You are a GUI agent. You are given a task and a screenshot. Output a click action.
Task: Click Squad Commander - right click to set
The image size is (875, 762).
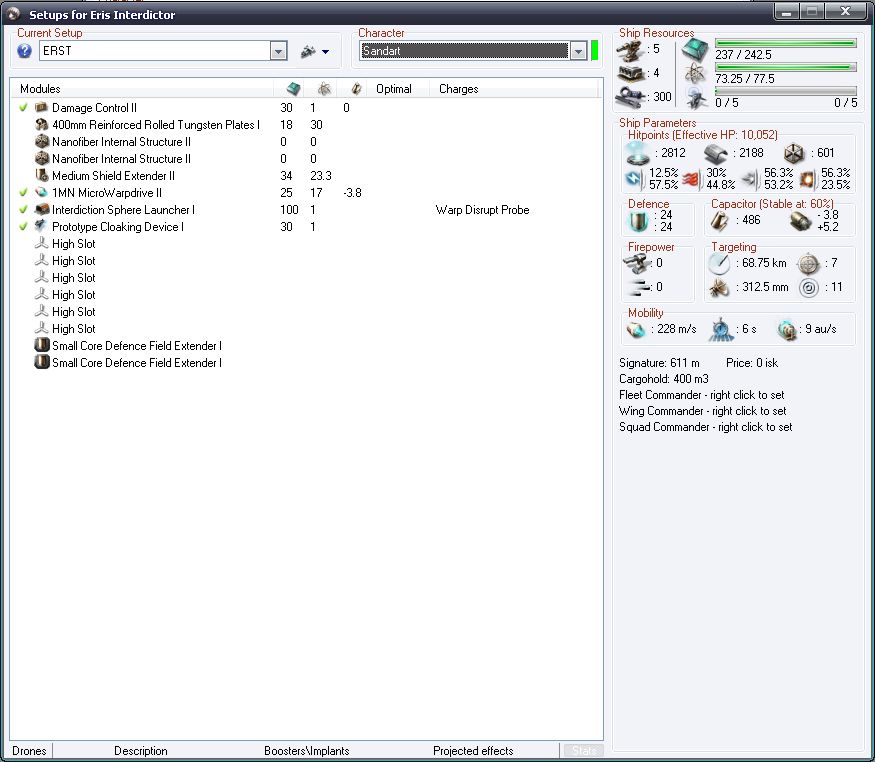pos(705,427)
